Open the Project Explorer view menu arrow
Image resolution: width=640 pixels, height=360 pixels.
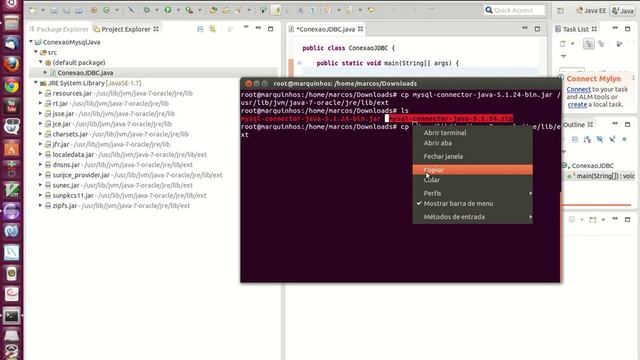coord(246,28)
